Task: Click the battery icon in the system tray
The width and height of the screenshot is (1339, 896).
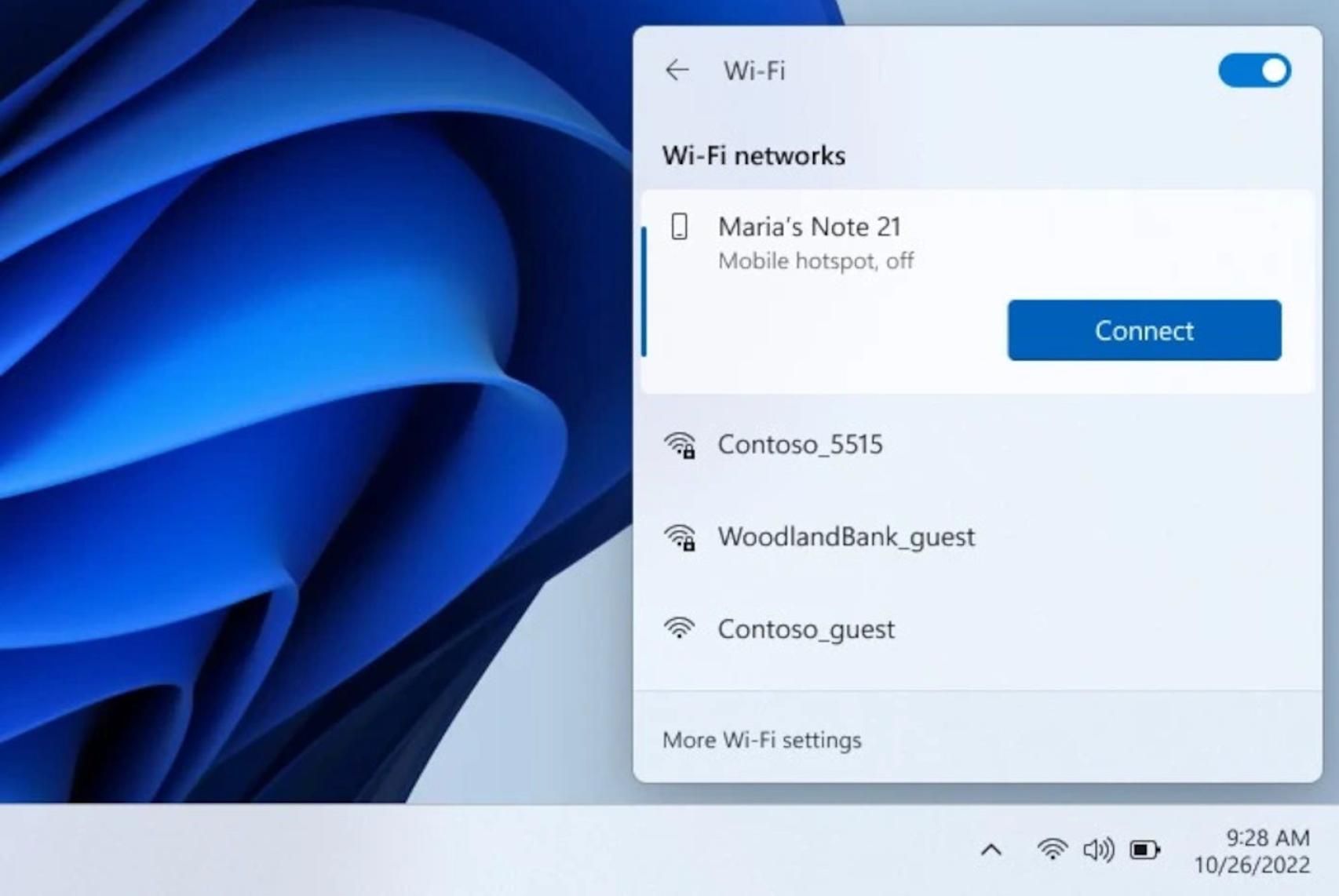Action: [x=1143, y=849]
